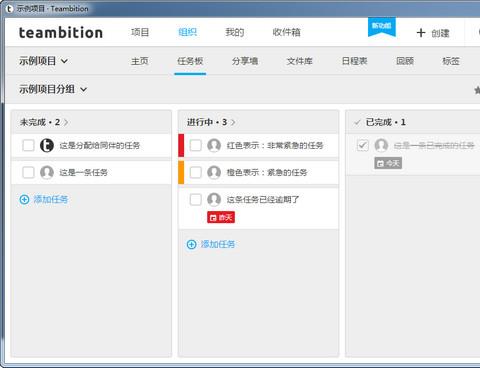Uncheck the completed task checkbox

click(363, 145)
